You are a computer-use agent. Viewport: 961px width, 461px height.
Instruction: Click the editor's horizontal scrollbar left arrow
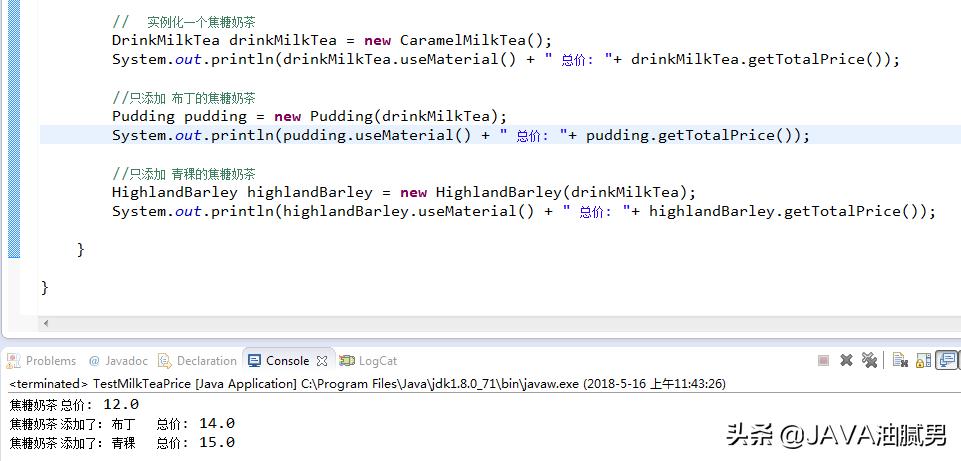pyautogui.click(x=45, y=323)
